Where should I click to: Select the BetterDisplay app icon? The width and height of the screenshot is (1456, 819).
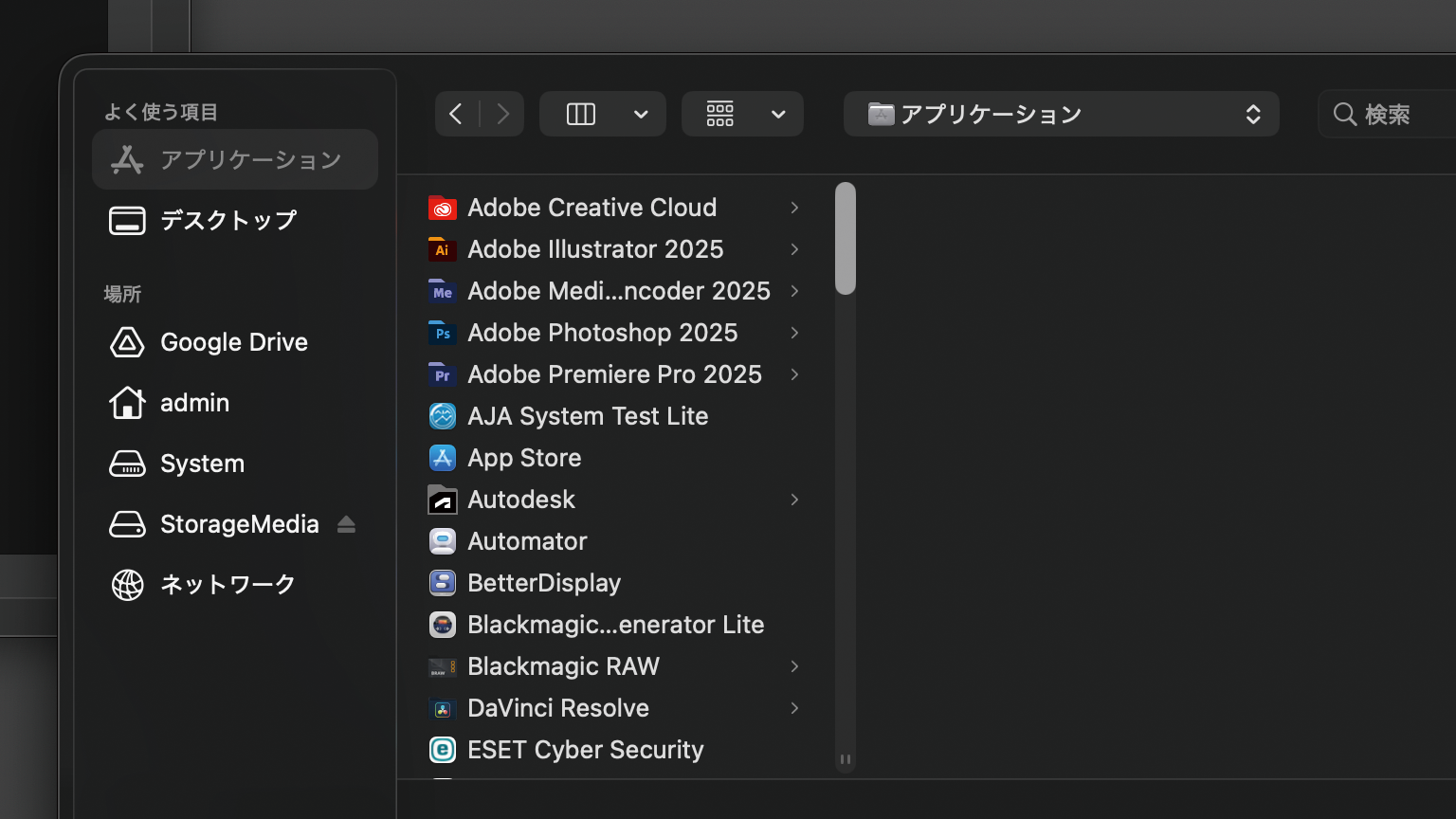(442, 583)
